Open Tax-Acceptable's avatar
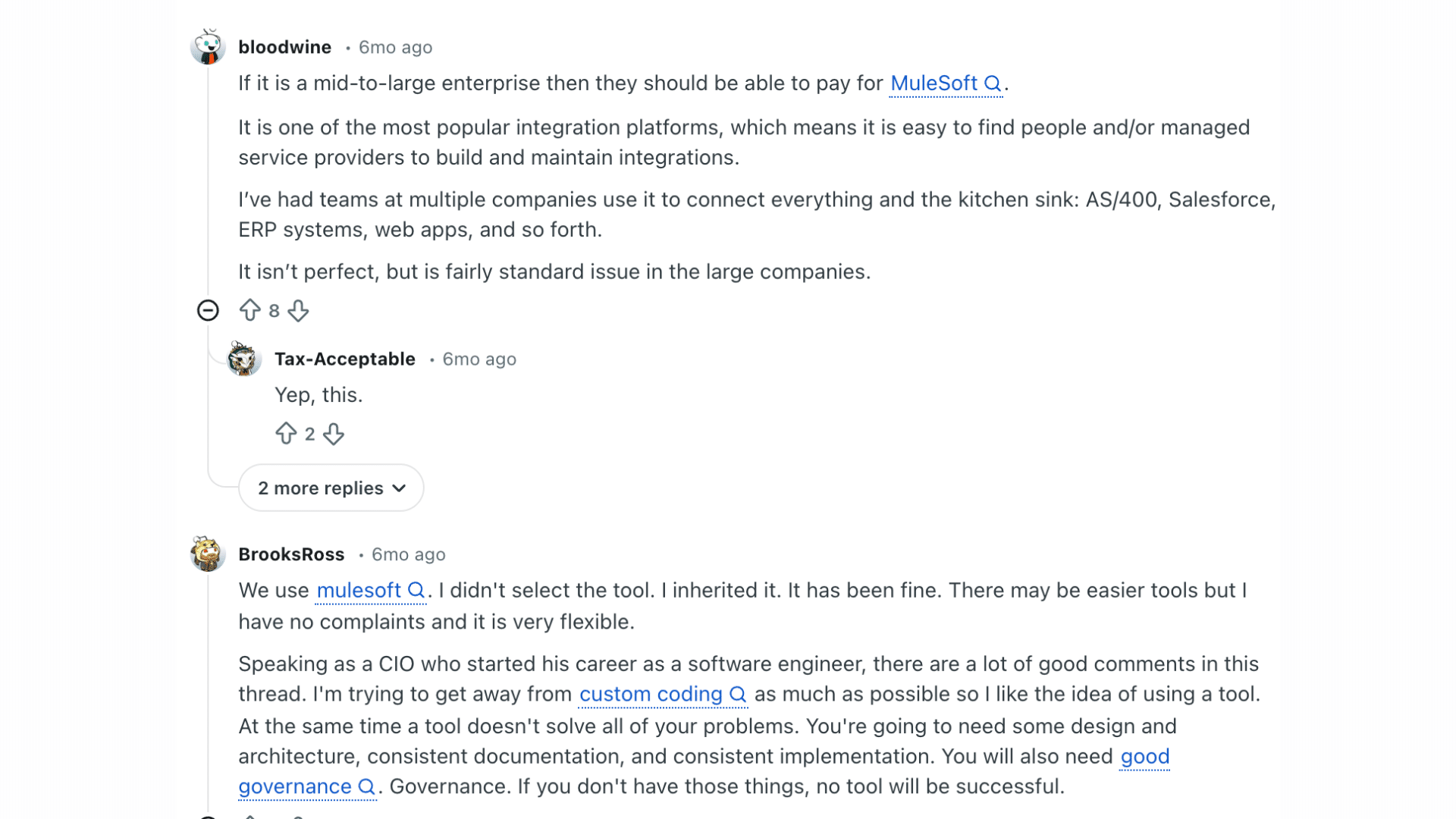The image size is (1456, 819). point(244,359)
